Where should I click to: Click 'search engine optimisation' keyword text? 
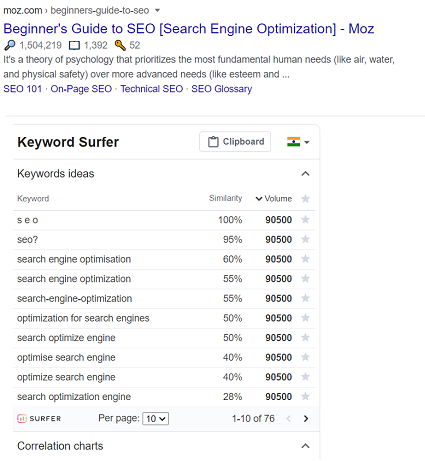[74, 259]
